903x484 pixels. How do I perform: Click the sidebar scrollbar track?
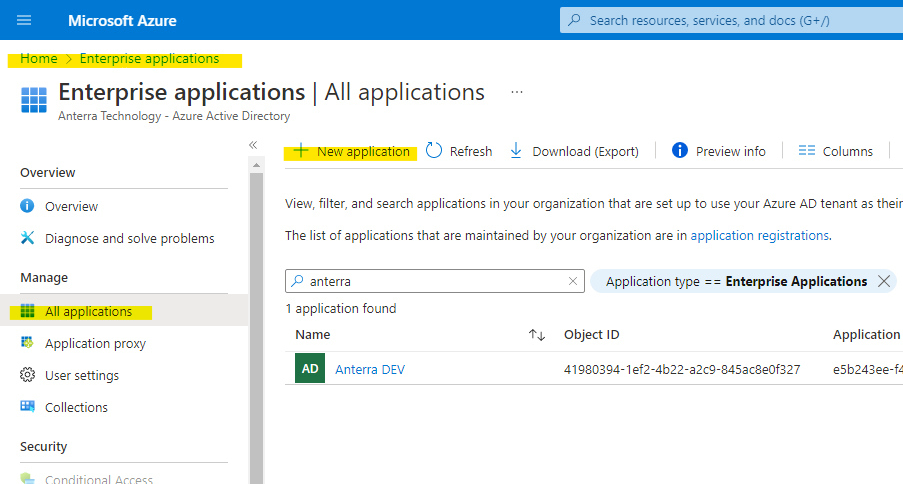(257, 328)
